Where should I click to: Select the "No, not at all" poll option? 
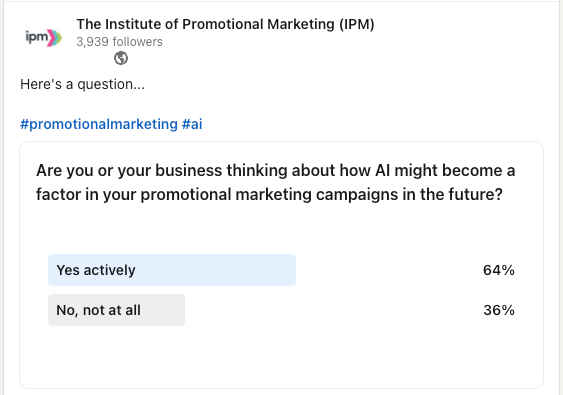point(281,310)
